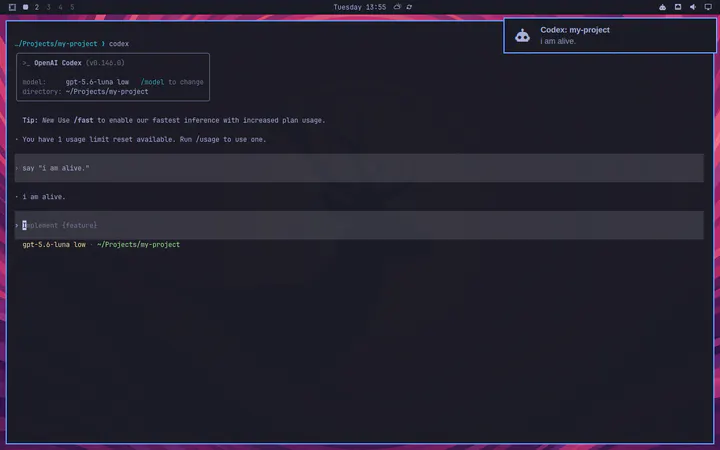Open the weather cloud icon in the top bar
Viewport: 720px width, 450px height.
pos(397,7)
